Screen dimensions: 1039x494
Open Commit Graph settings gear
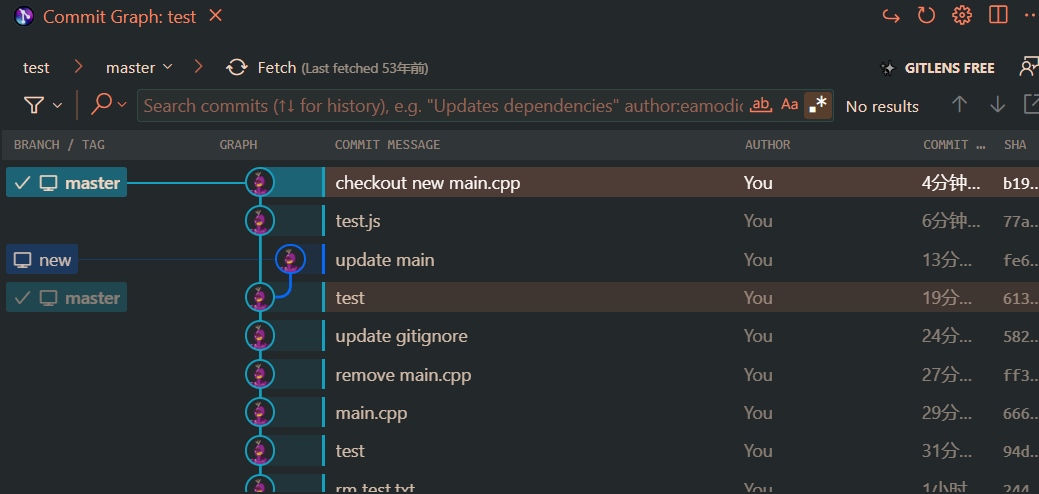[x=962, y=15]
